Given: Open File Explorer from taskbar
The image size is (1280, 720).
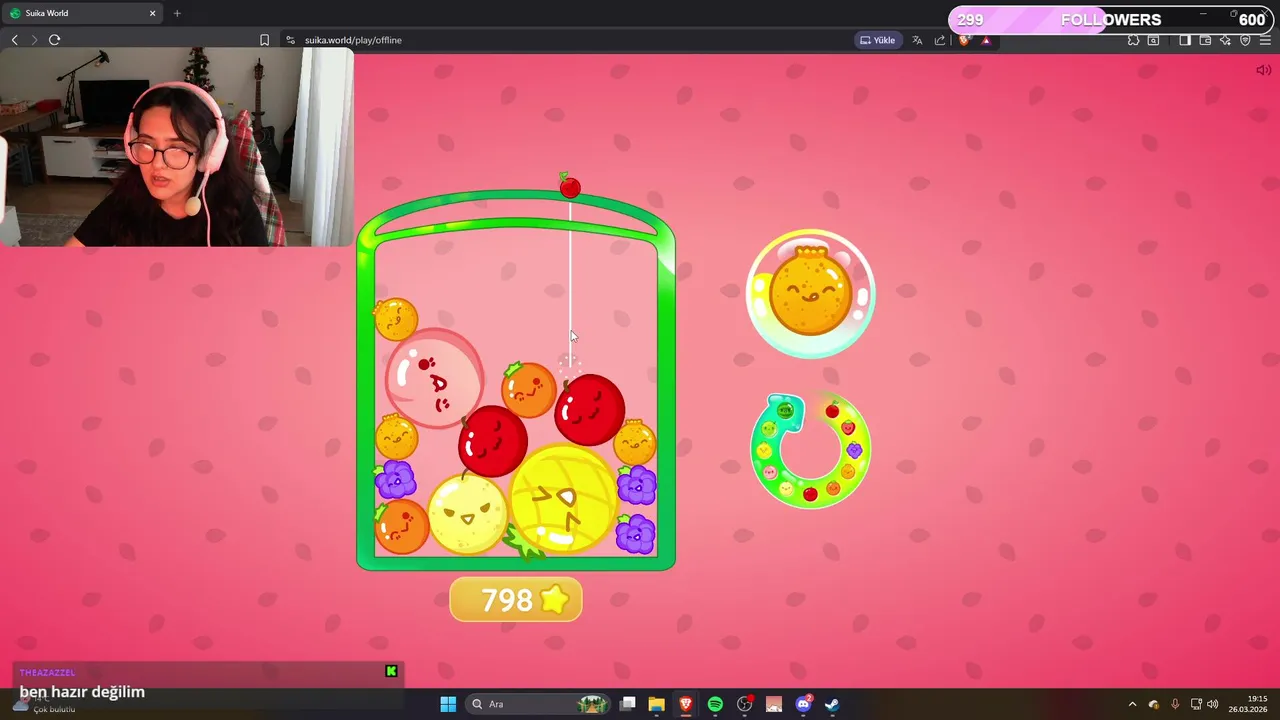Looking at the screenshot, I should click(x=656, y=704).
